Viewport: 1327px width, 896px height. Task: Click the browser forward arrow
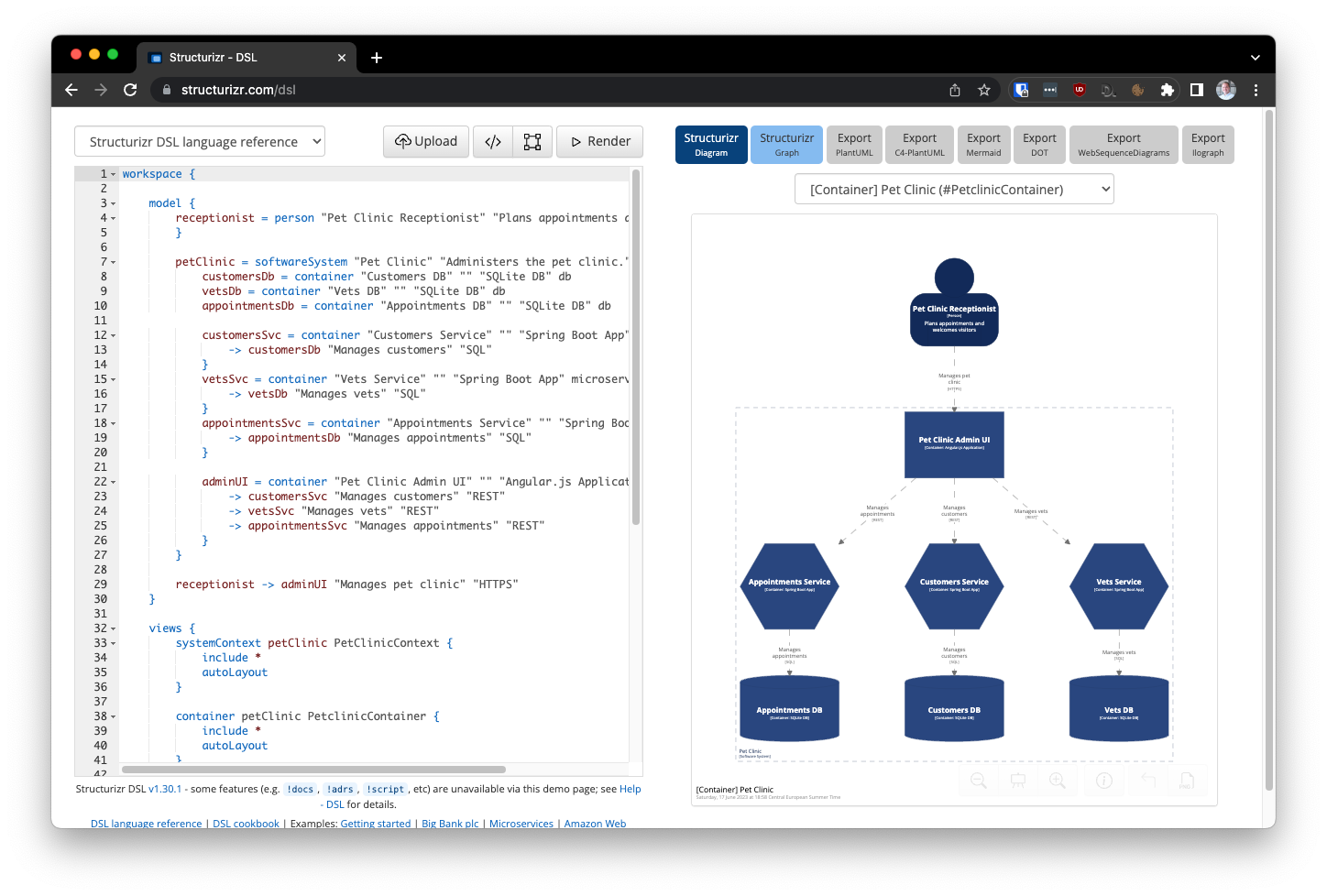point(101,90)
